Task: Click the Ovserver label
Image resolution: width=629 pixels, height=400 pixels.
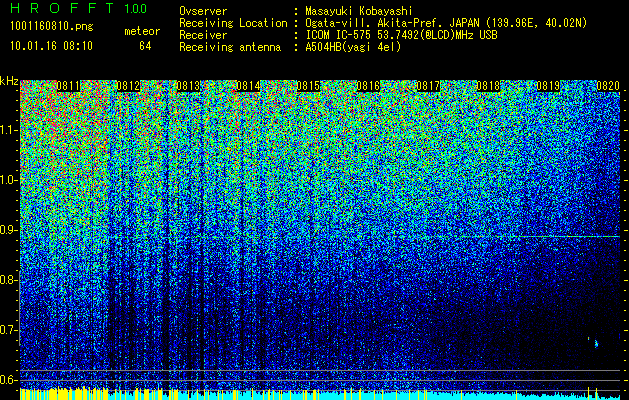Action: coord(203,11)
